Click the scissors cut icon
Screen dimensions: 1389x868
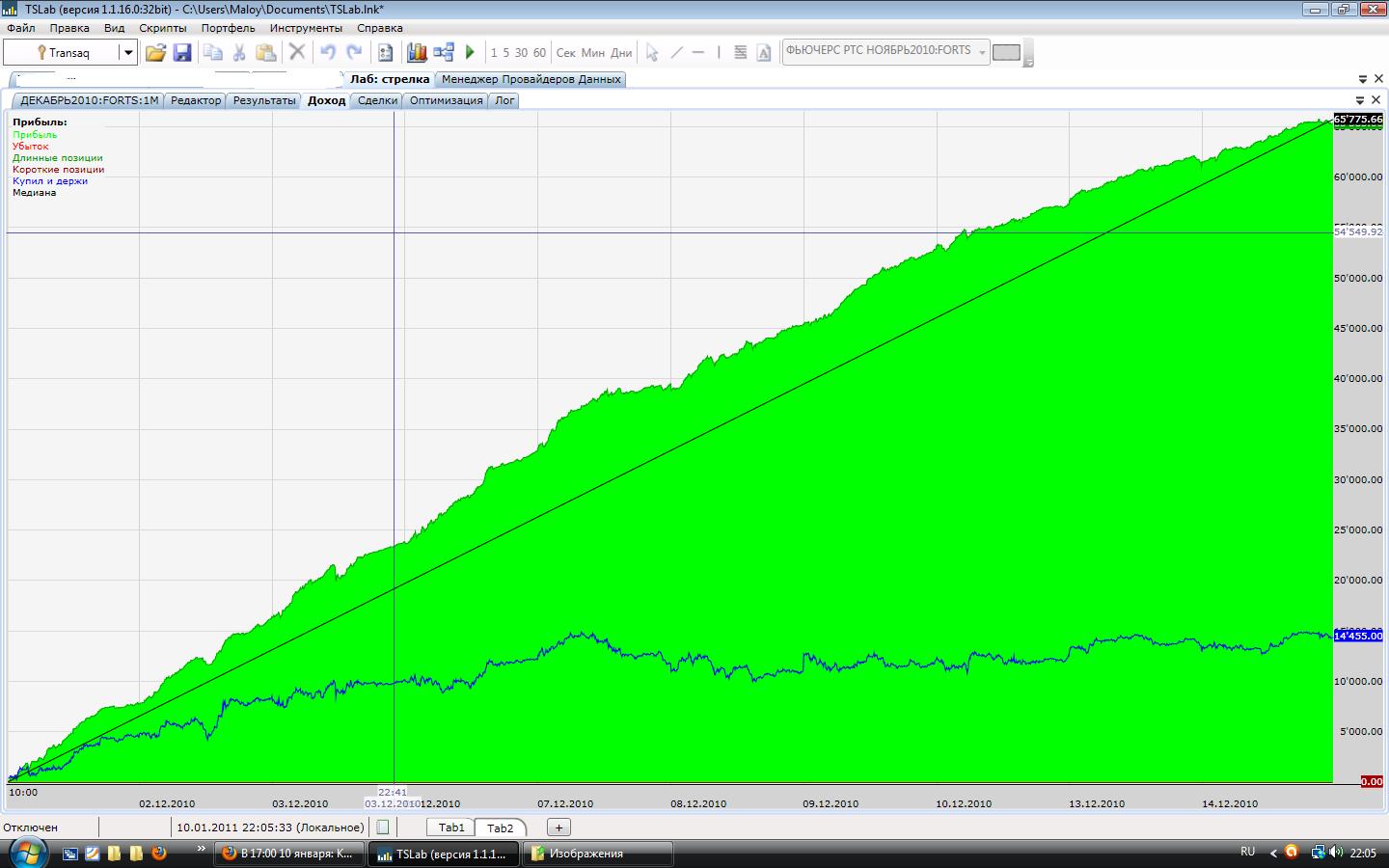point(239,53)
